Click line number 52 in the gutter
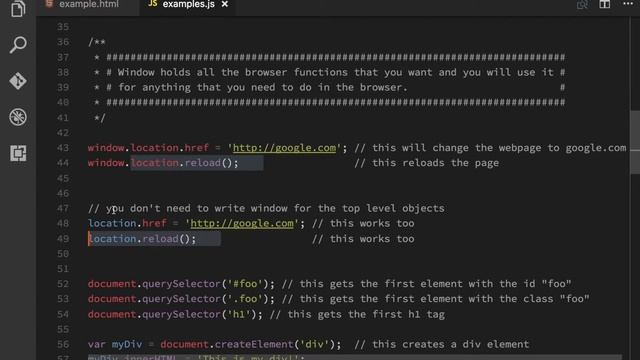 pyautogui.click(x=63, y=284)
